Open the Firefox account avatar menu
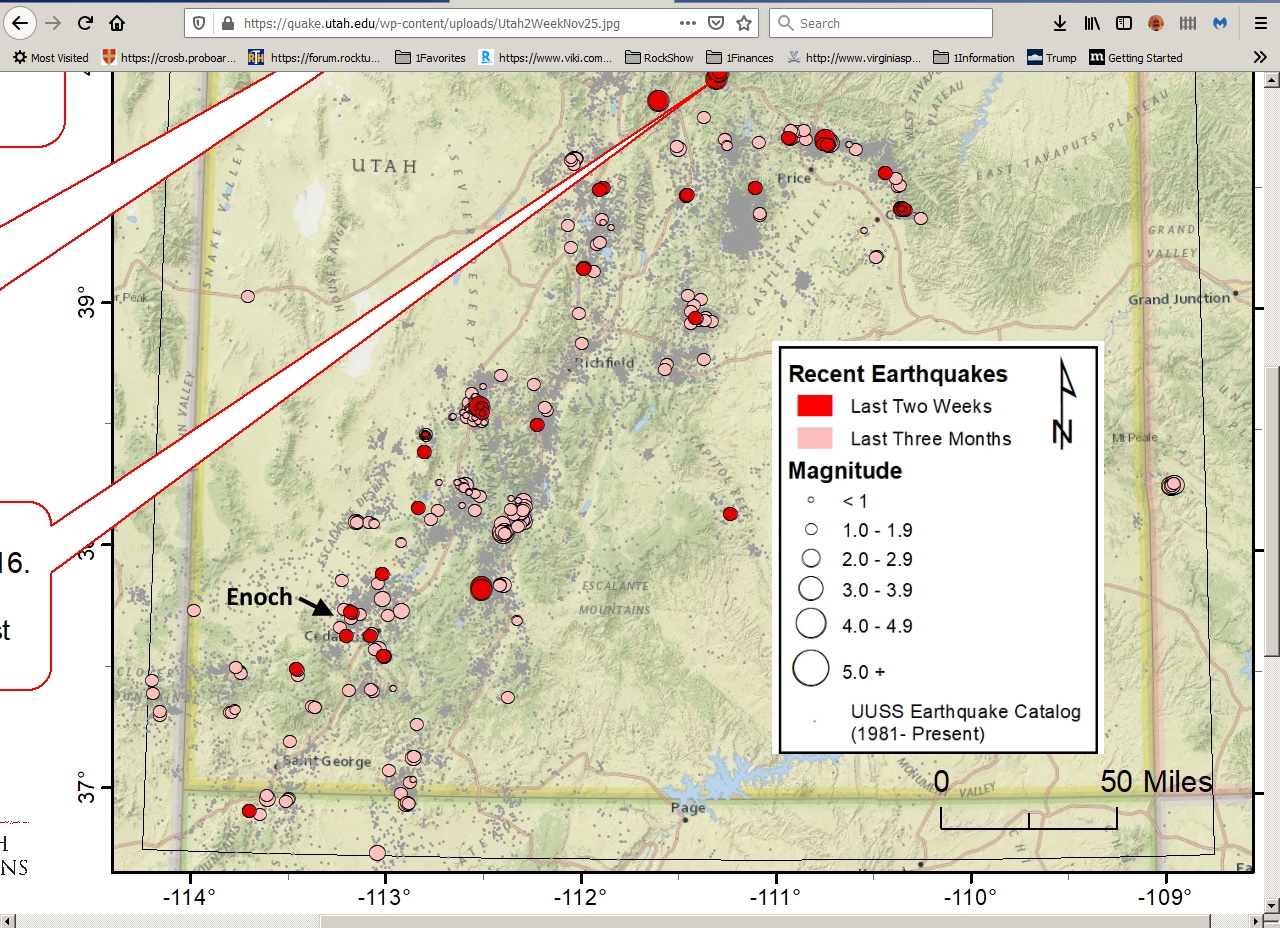Screen dimensions: 1280x928 point(1156,22)
